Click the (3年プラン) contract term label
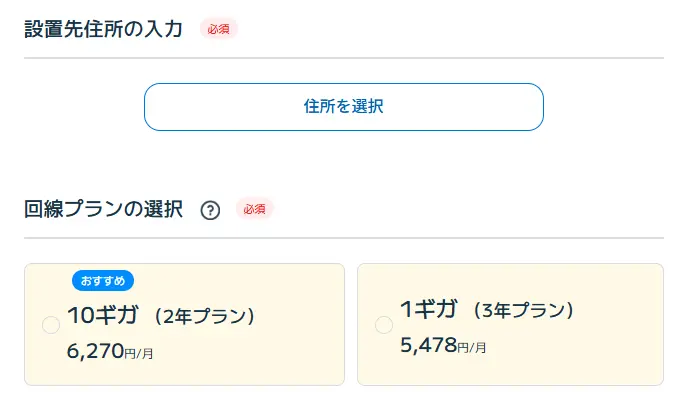The width and height of the screenshot is (689, 410). point(524,310)
